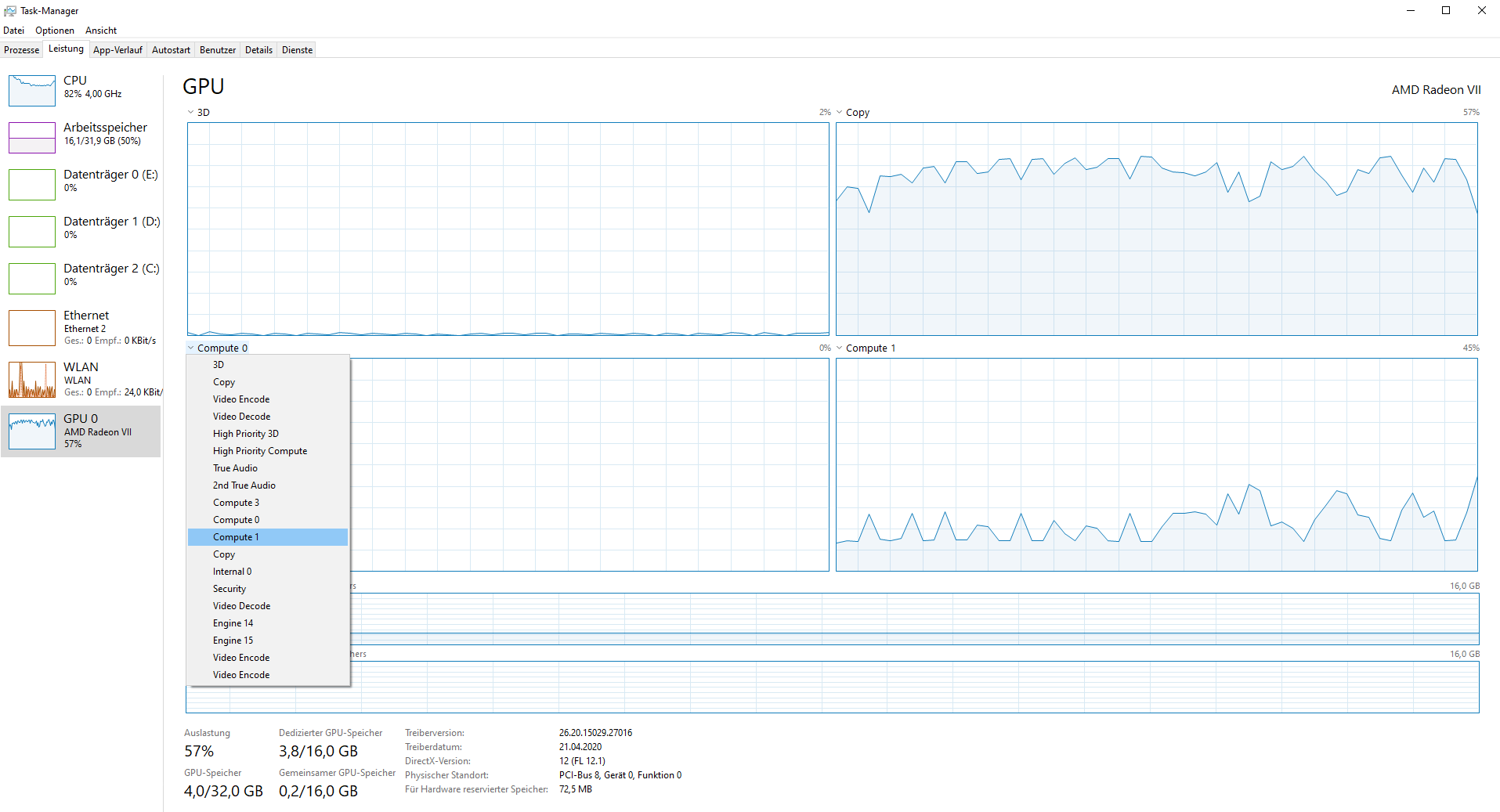Click the Ethernet graph thumbnail
The image size is (1500, 812).
coord(32,328)
